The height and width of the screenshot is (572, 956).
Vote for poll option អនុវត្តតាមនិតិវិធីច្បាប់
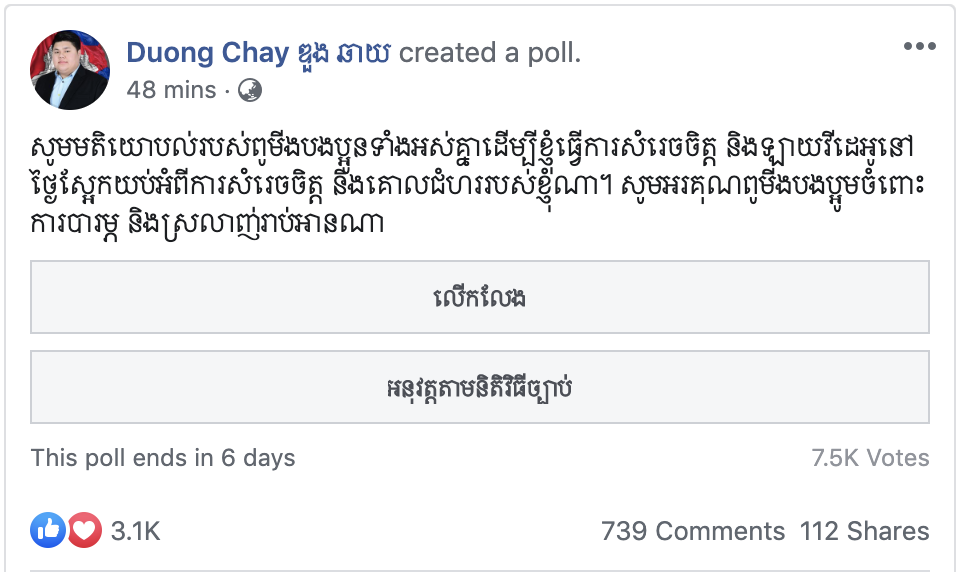point(480,386)
